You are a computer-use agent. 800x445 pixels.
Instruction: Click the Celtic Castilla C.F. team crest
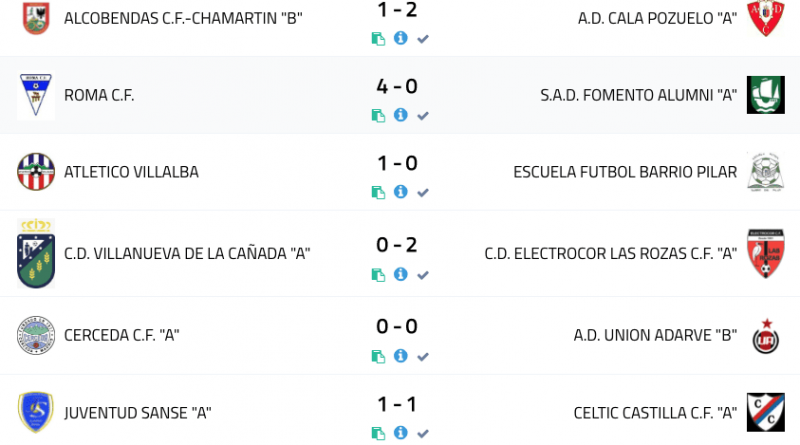[765, 412]
